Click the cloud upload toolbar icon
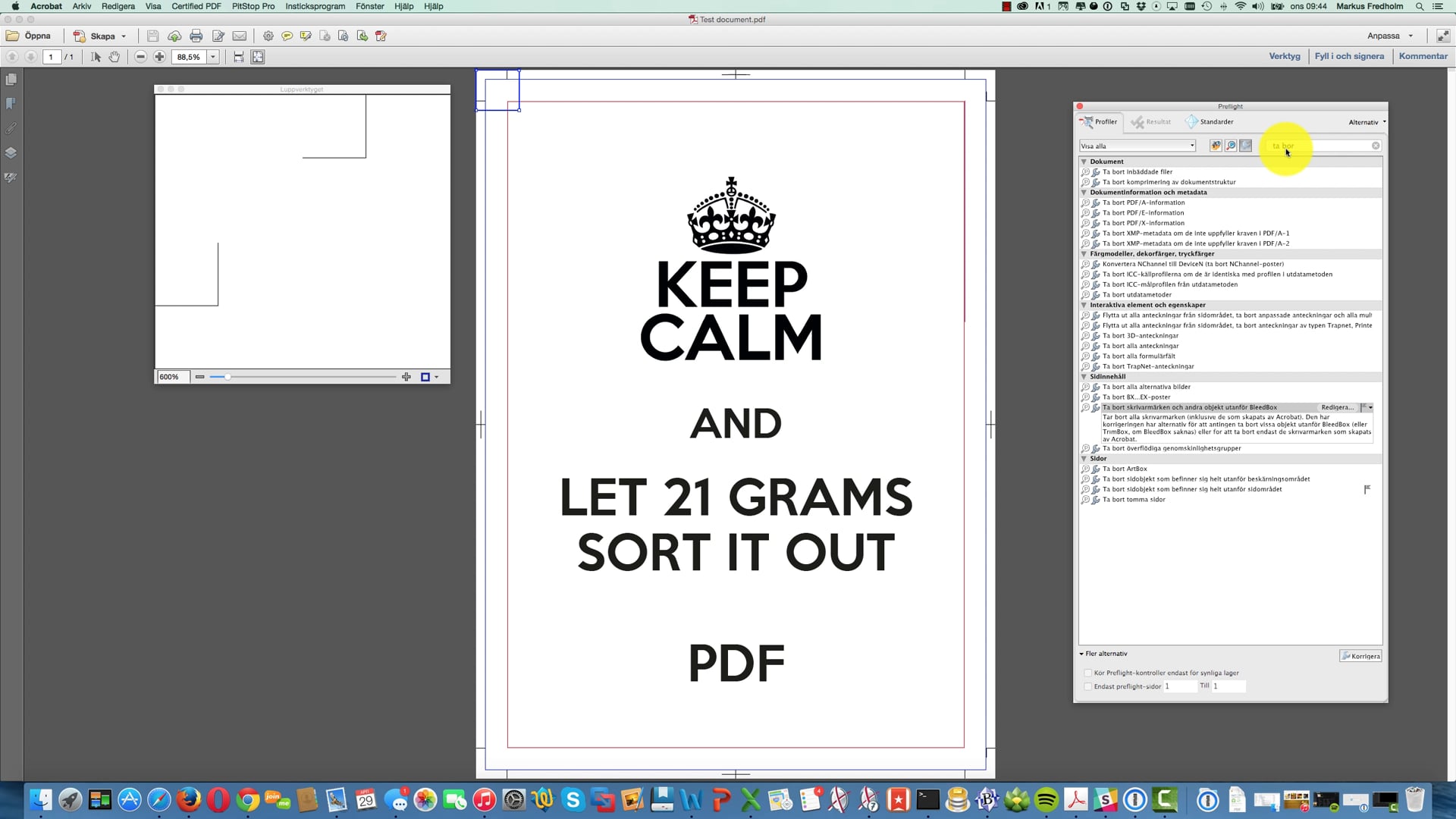Image resolution: width=1456 pixels, height=819 pixels. click(x=174, y=36)
